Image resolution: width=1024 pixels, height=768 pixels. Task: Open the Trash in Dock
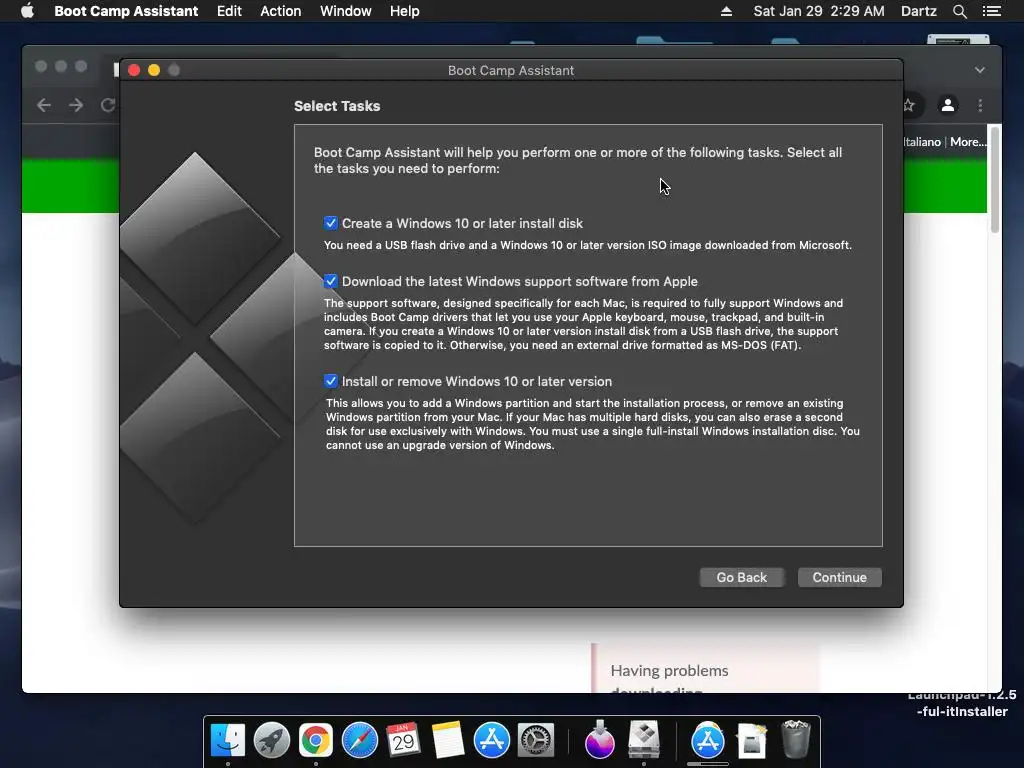click(795, 739)
